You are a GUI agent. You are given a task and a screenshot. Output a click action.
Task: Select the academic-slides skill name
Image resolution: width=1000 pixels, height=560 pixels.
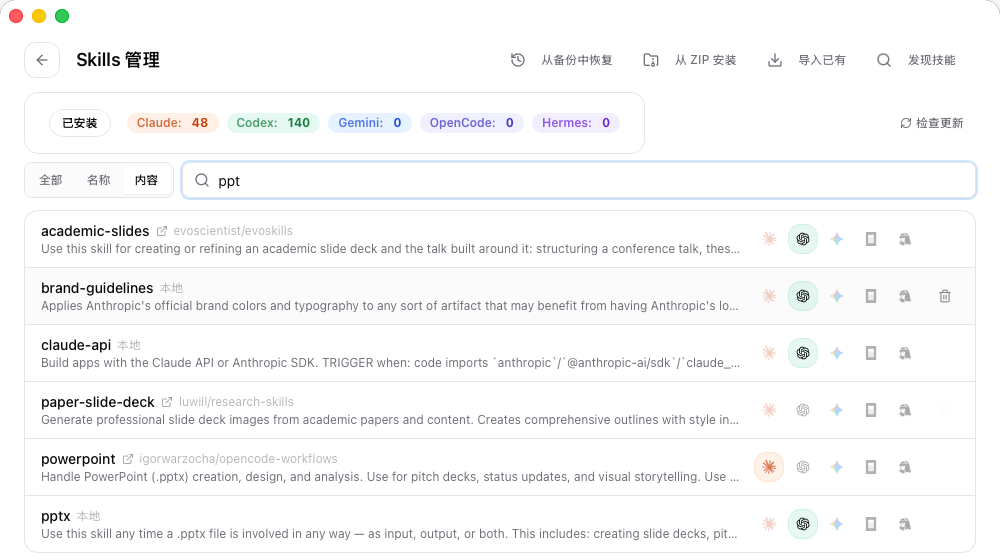(95, 231)
